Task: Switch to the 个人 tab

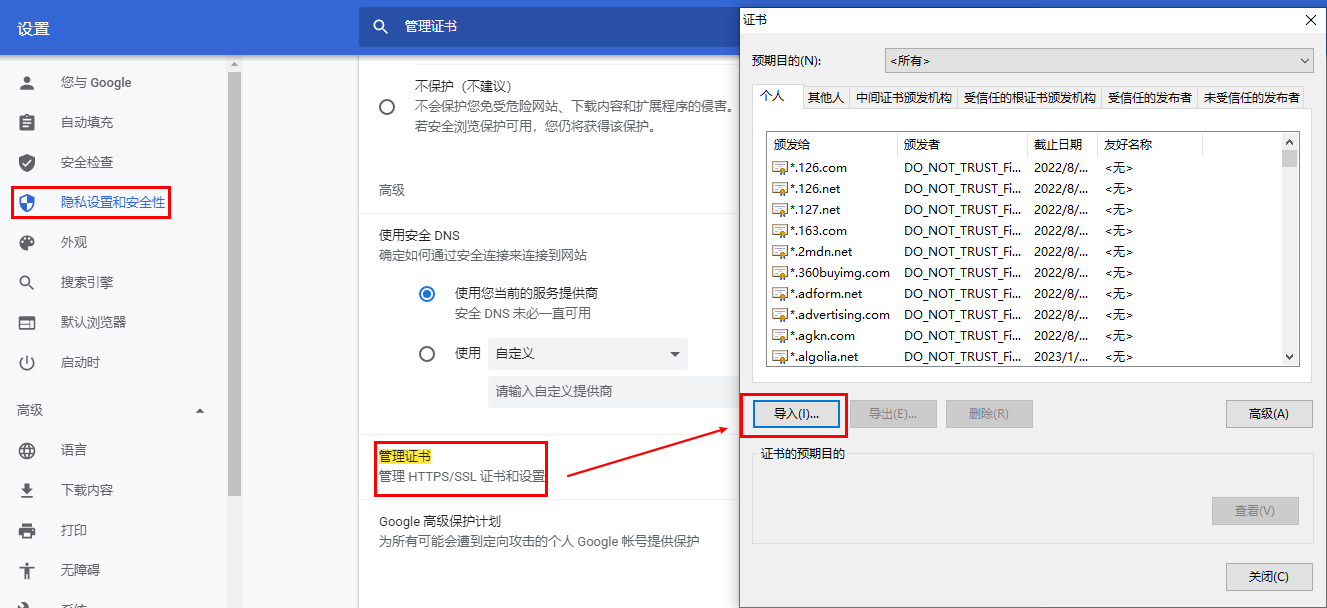Action: pos(776,96)
